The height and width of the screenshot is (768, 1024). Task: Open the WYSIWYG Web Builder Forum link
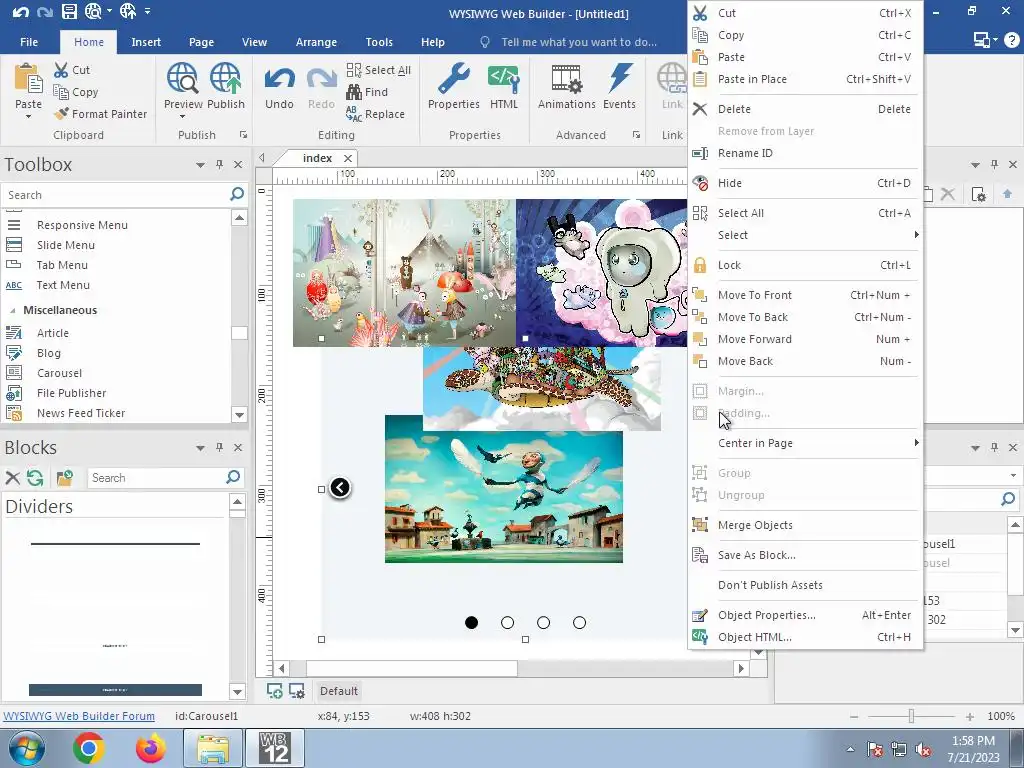coord(79,716)
